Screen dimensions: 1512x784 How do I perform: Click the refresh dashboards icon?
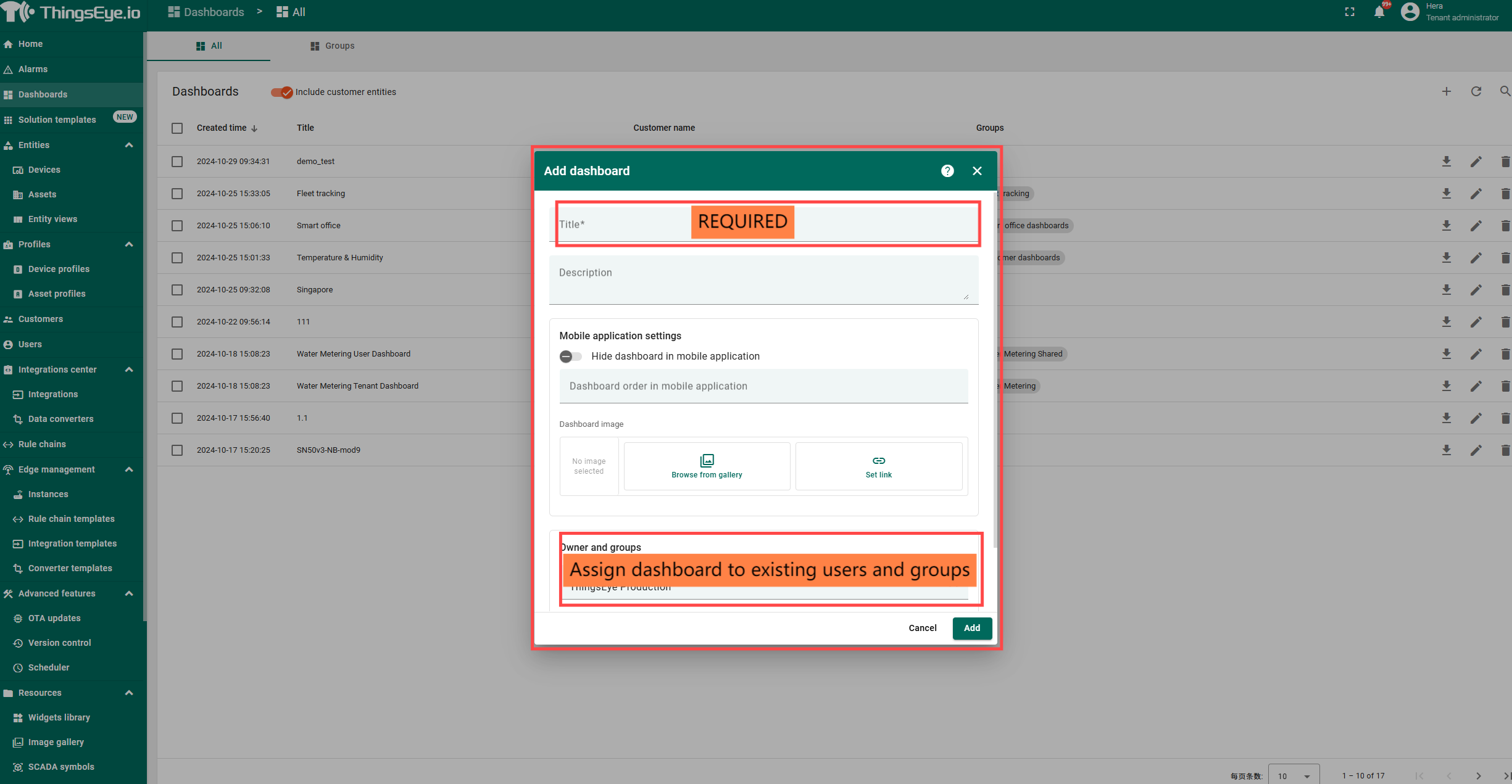pyautogui.click(x=1476, y=91)
